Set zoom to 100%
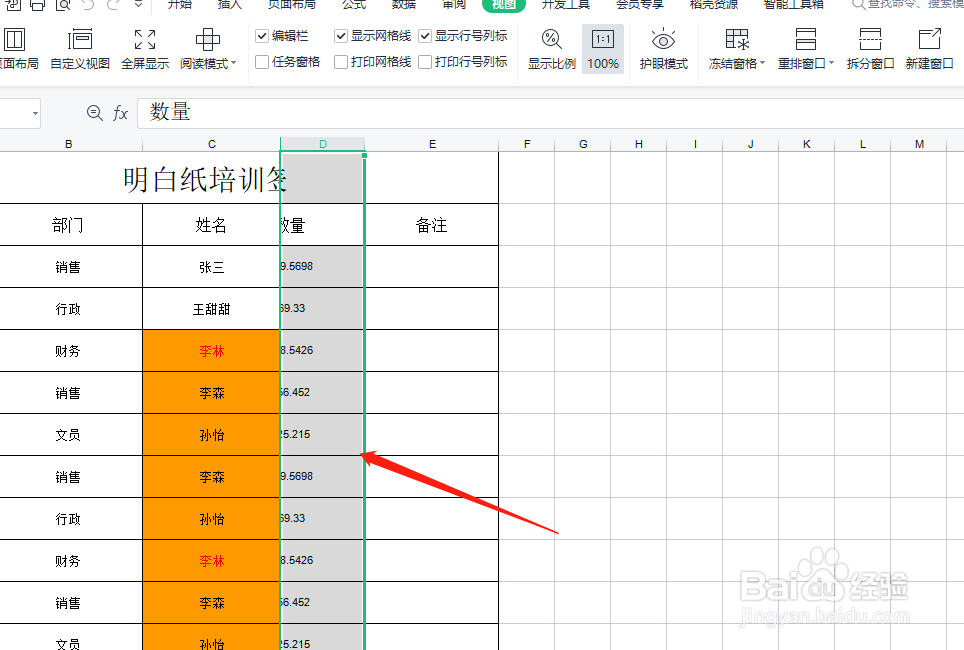The width and height of the screenshot is (964, 650). click(x=602, y=49)
